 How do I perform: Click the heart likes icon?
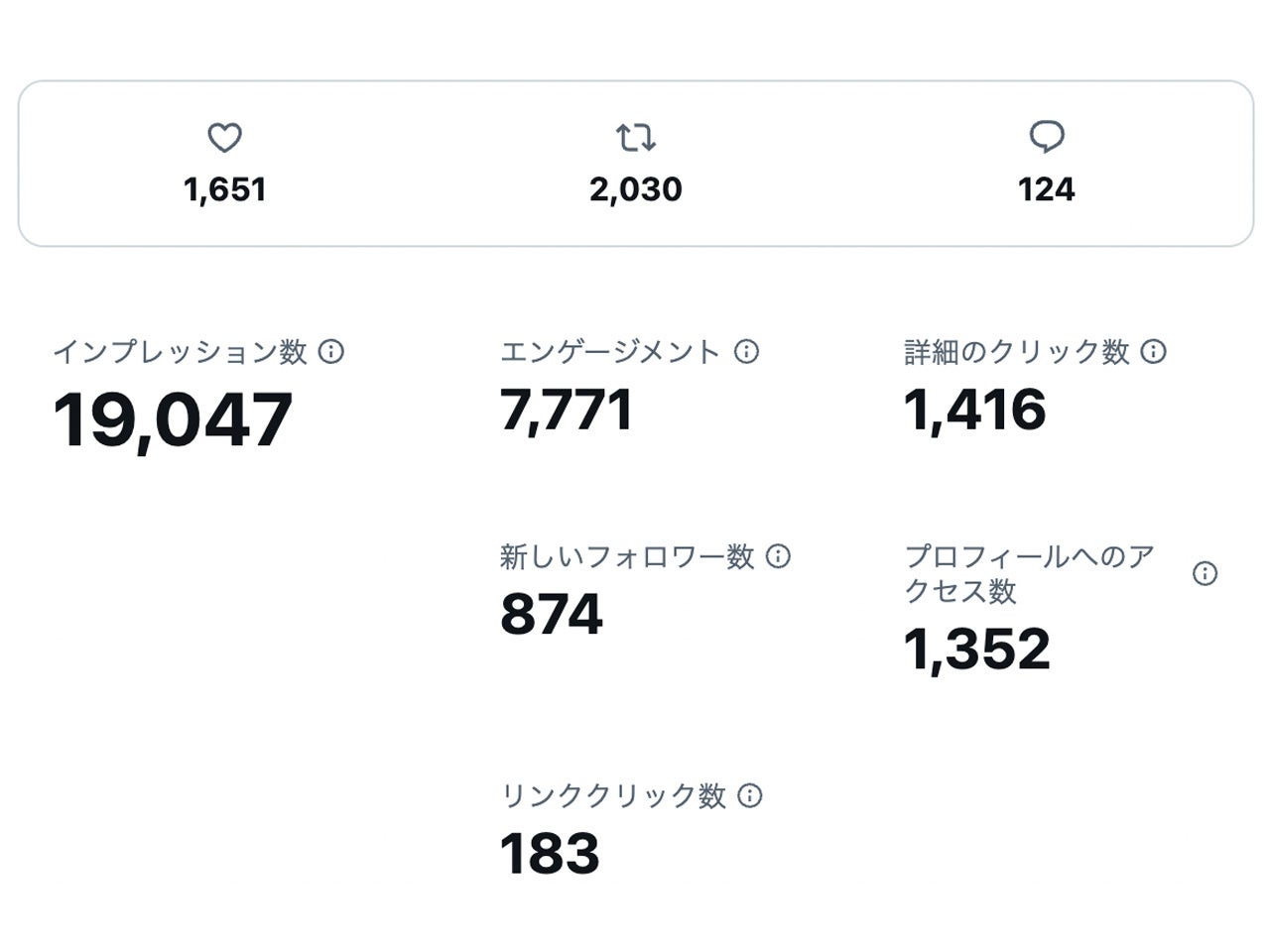coord(225,137)
